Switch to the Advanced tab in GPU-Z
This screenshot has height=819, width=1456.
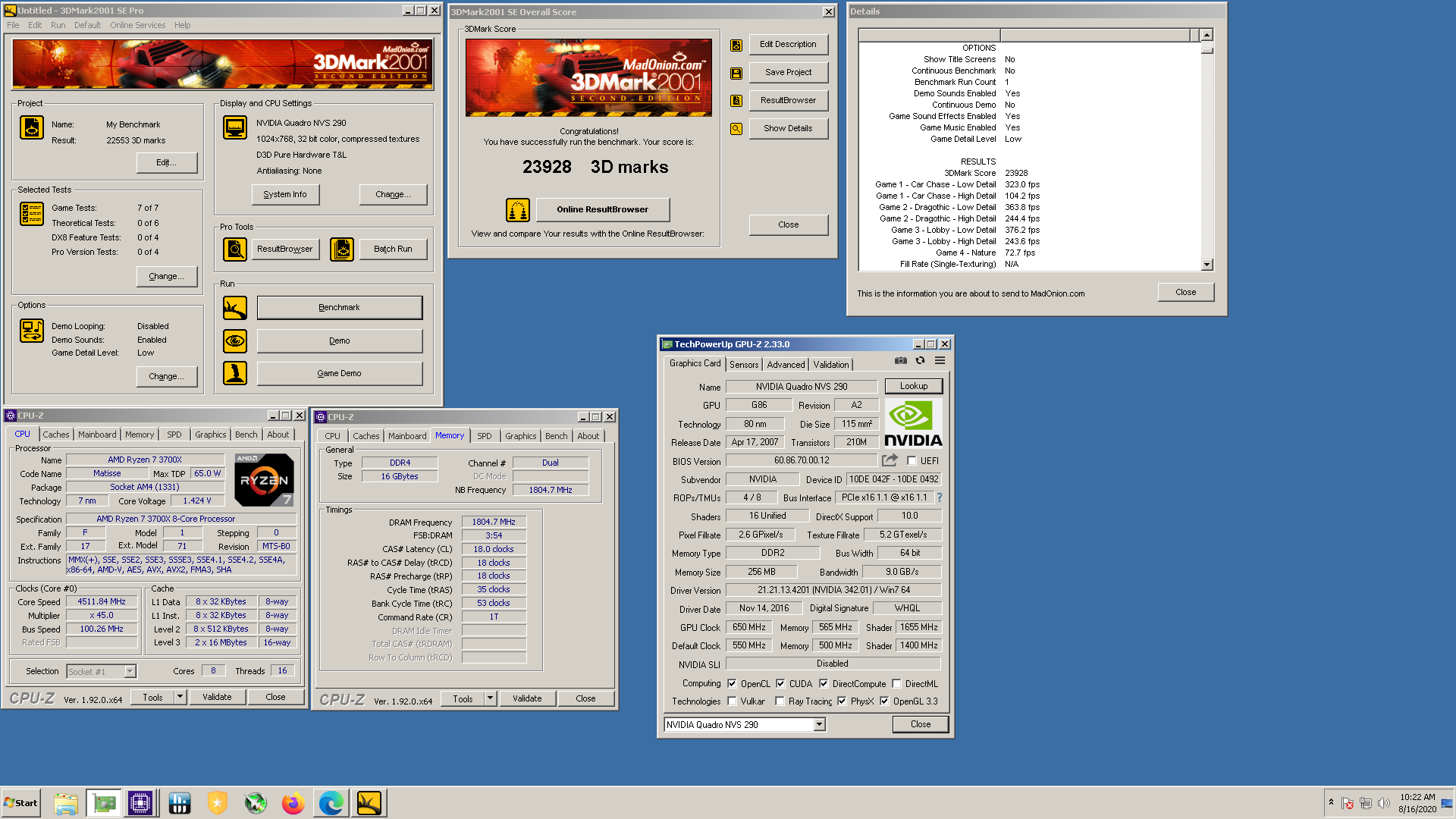(x=786, y=365)
